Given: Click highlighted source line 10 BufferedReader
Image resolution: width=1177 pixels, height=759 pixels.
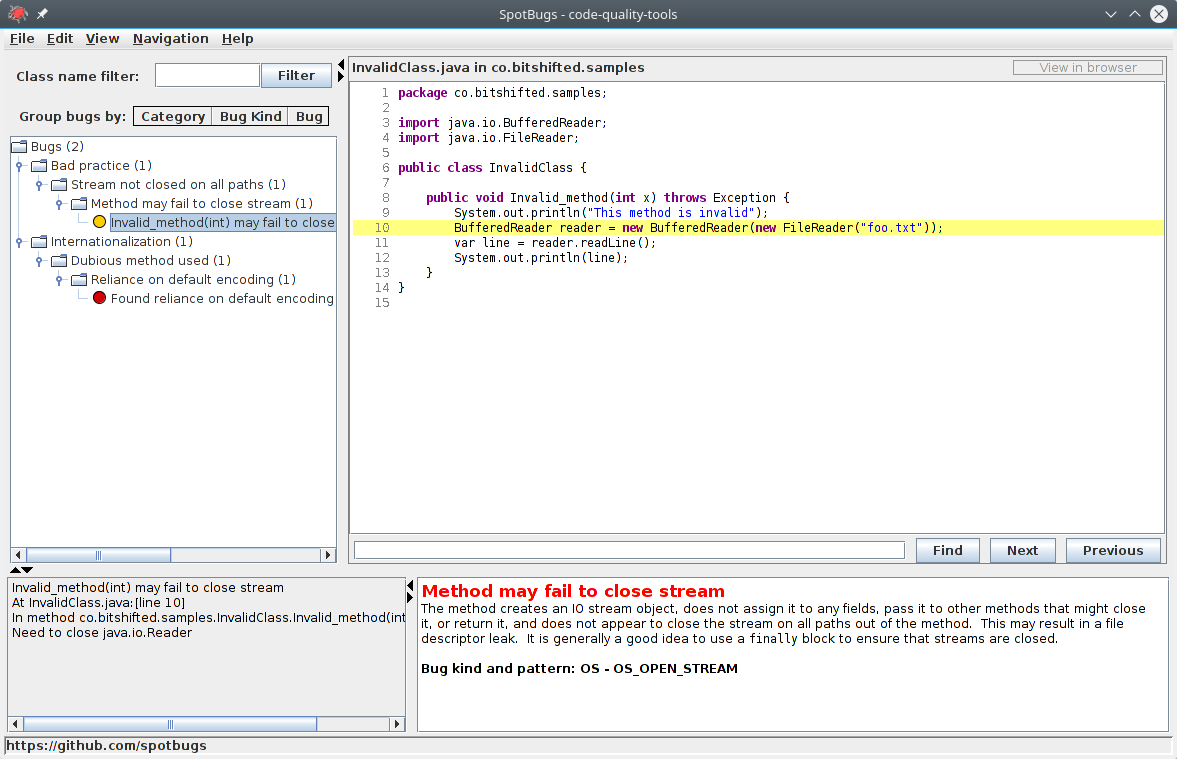Looking at the screenshot, I should coord(758,227).
